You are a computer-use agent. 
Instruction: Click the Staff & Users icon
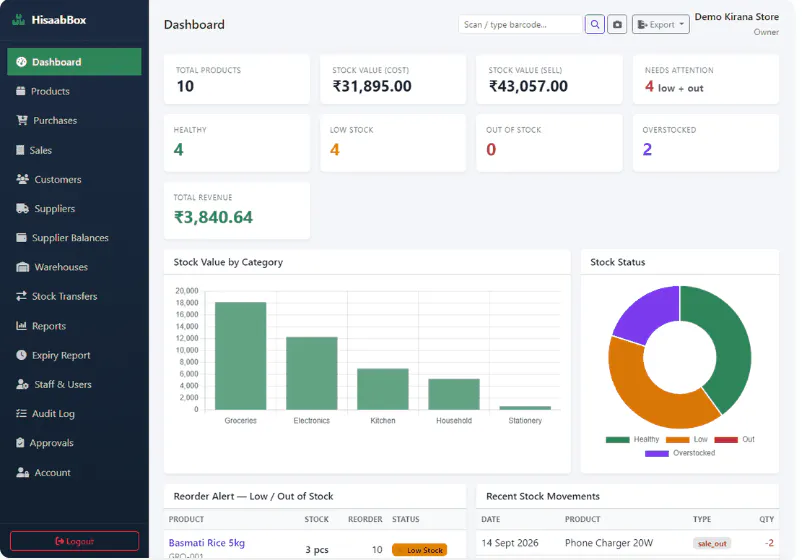[x=23, y=384]
